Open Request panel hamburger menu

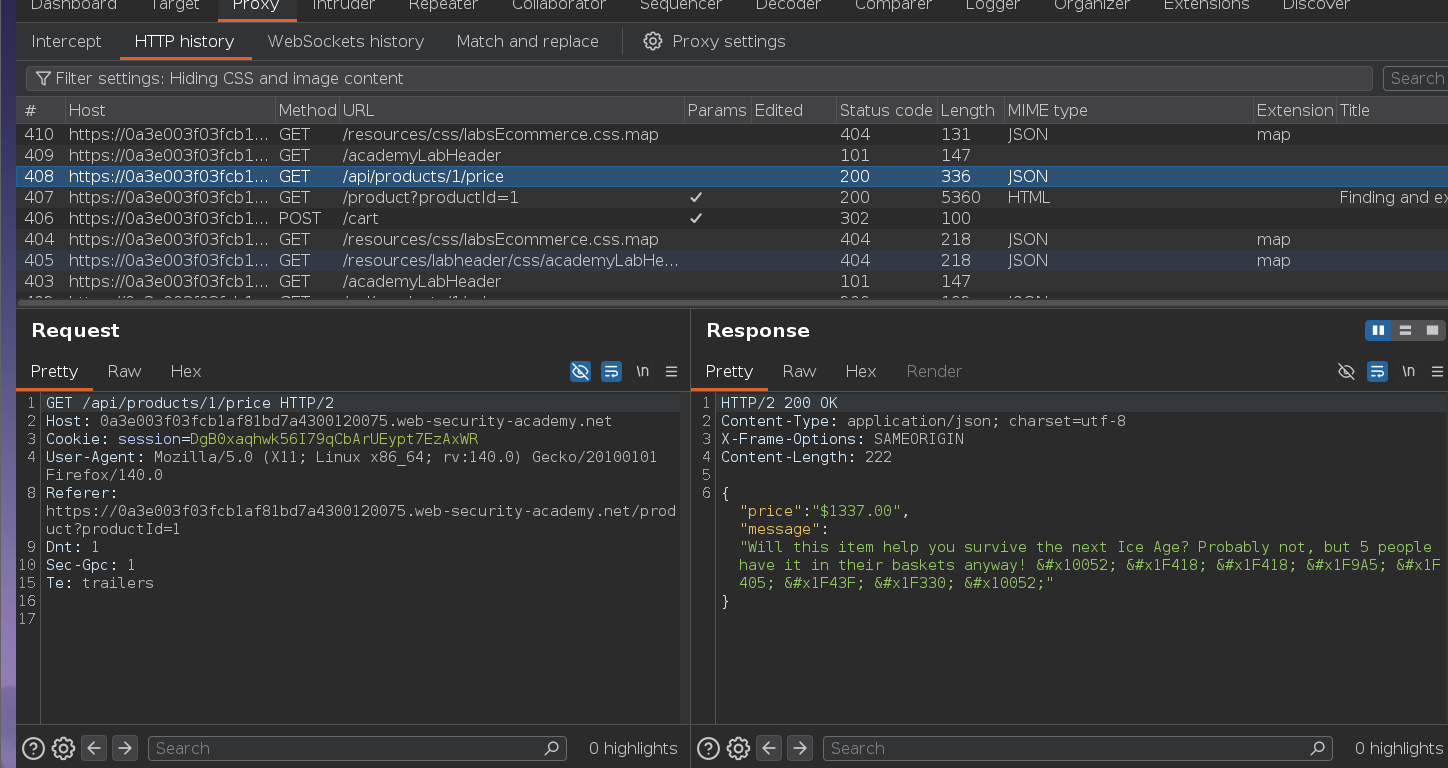coord(671,371)
